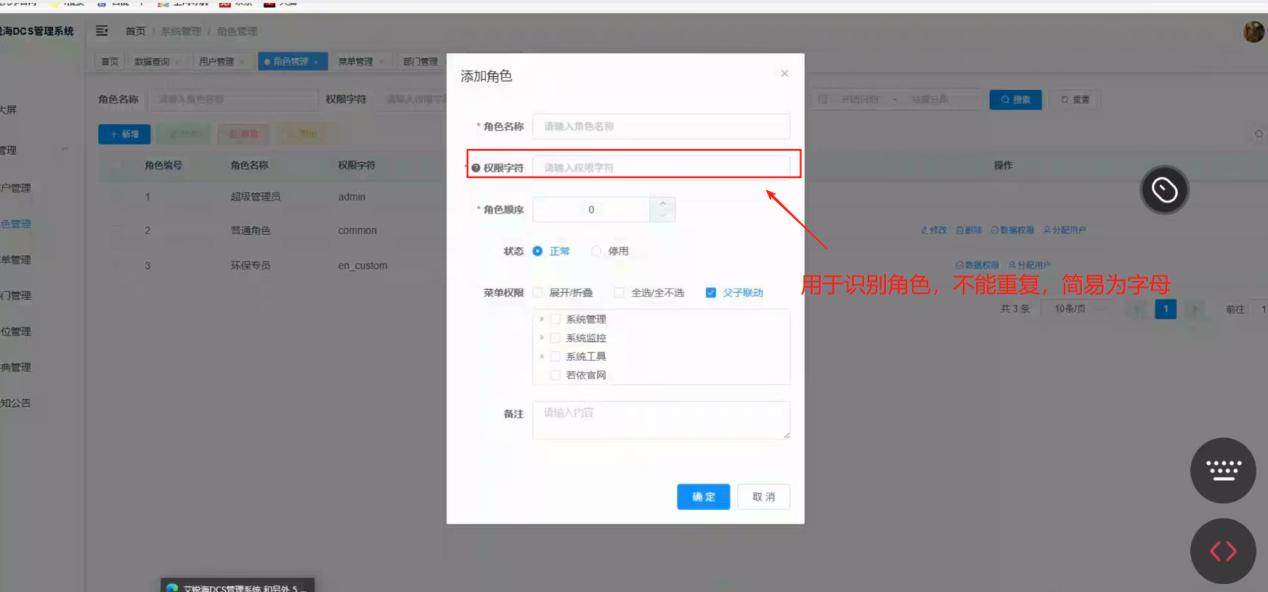Check the 全选/全不选 checkbox

620,293
